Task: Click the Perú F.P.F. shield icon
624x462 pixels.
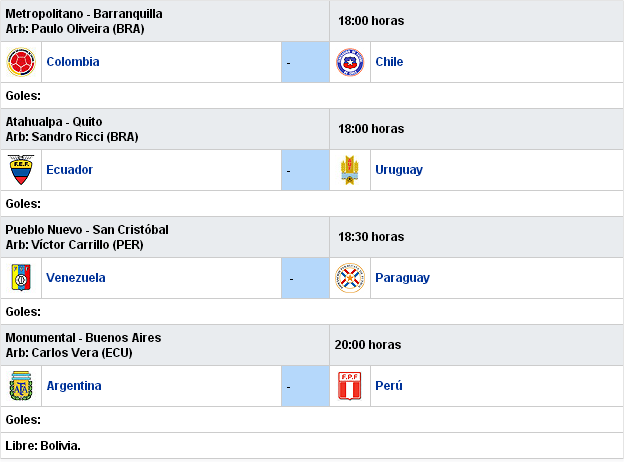Action: (x=350, y=386)
